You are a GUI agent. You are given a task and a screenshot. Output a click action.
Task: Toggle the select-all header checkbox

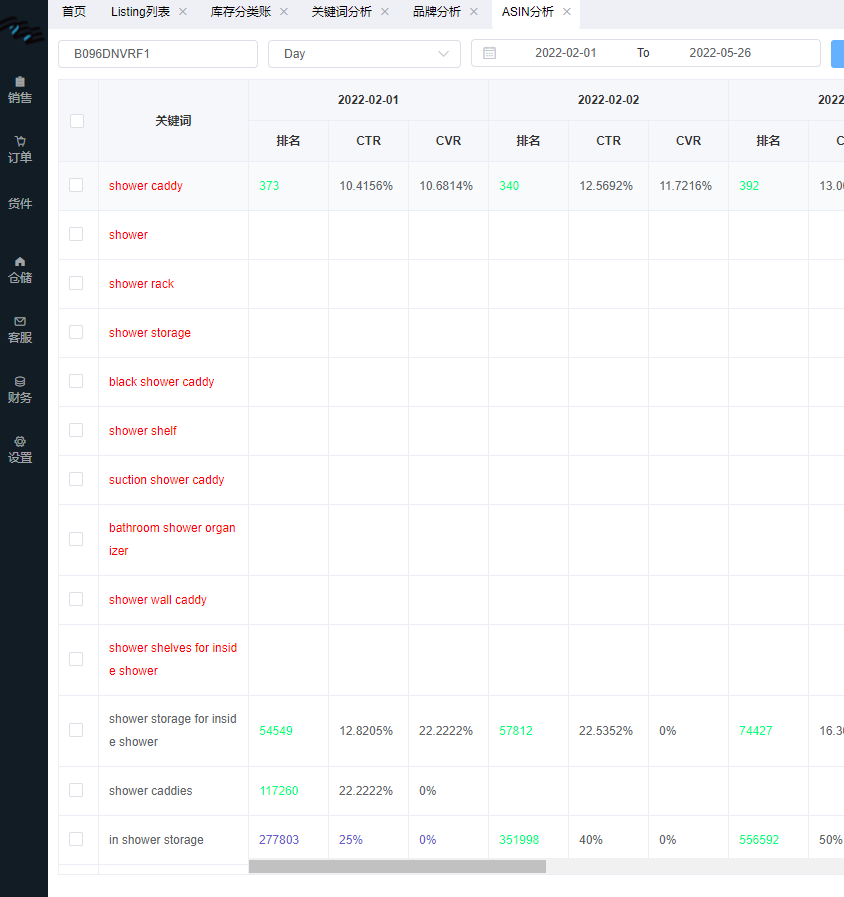77,121
